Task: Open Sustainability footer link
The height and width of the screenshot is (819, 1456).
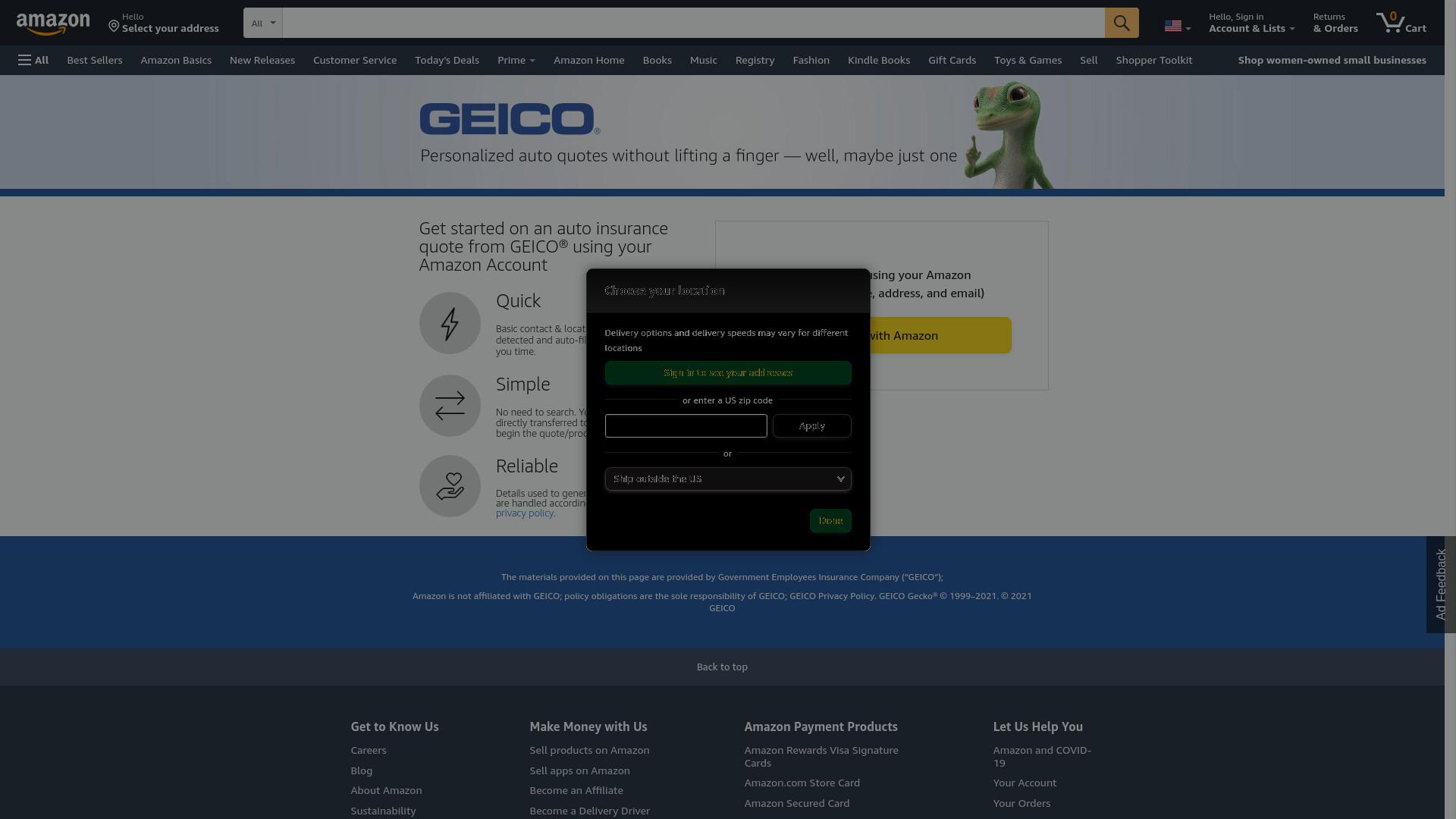Action: 383,811
